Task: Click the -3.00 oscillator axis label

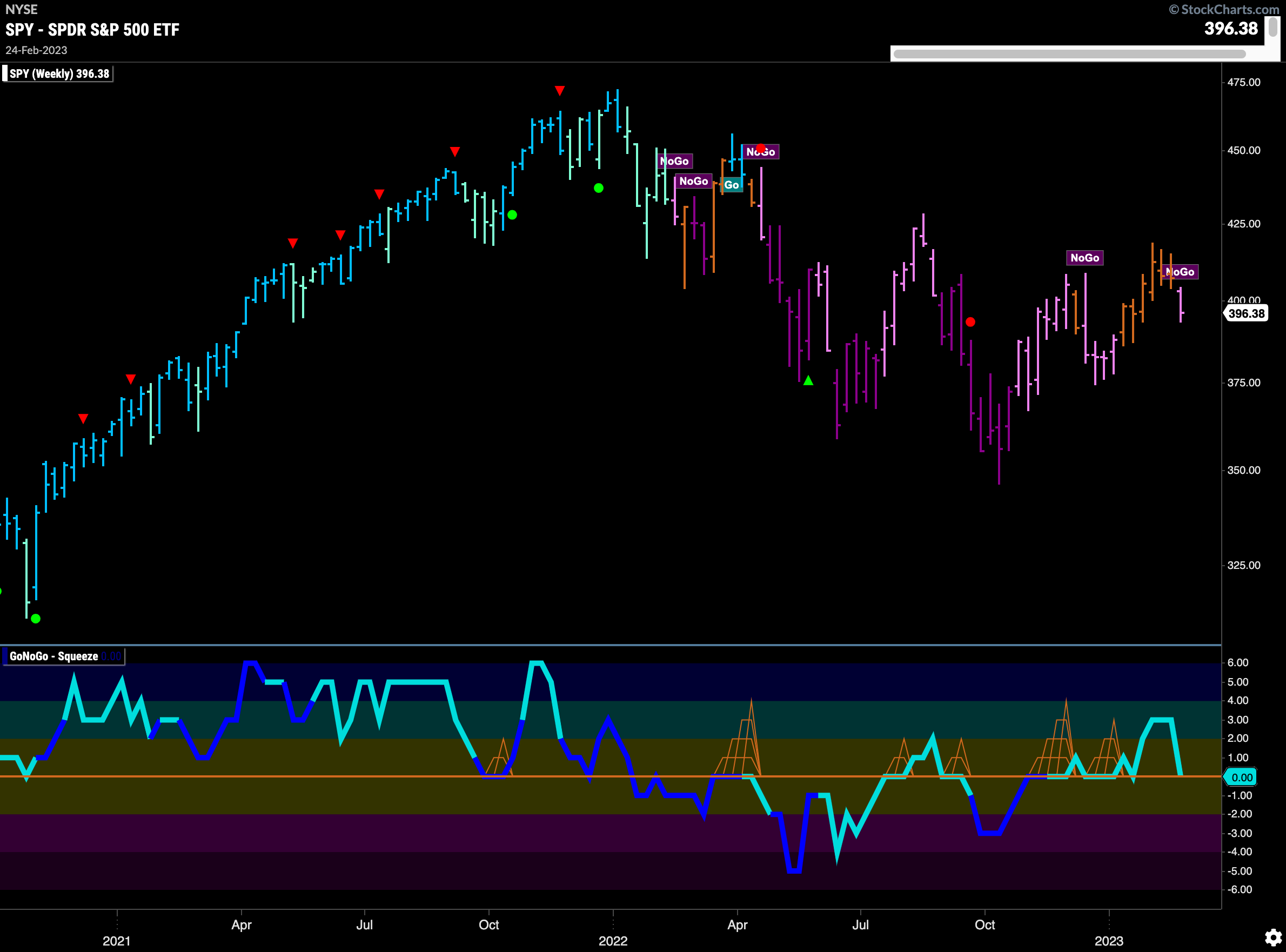Action: click(x=1239, y=833)
